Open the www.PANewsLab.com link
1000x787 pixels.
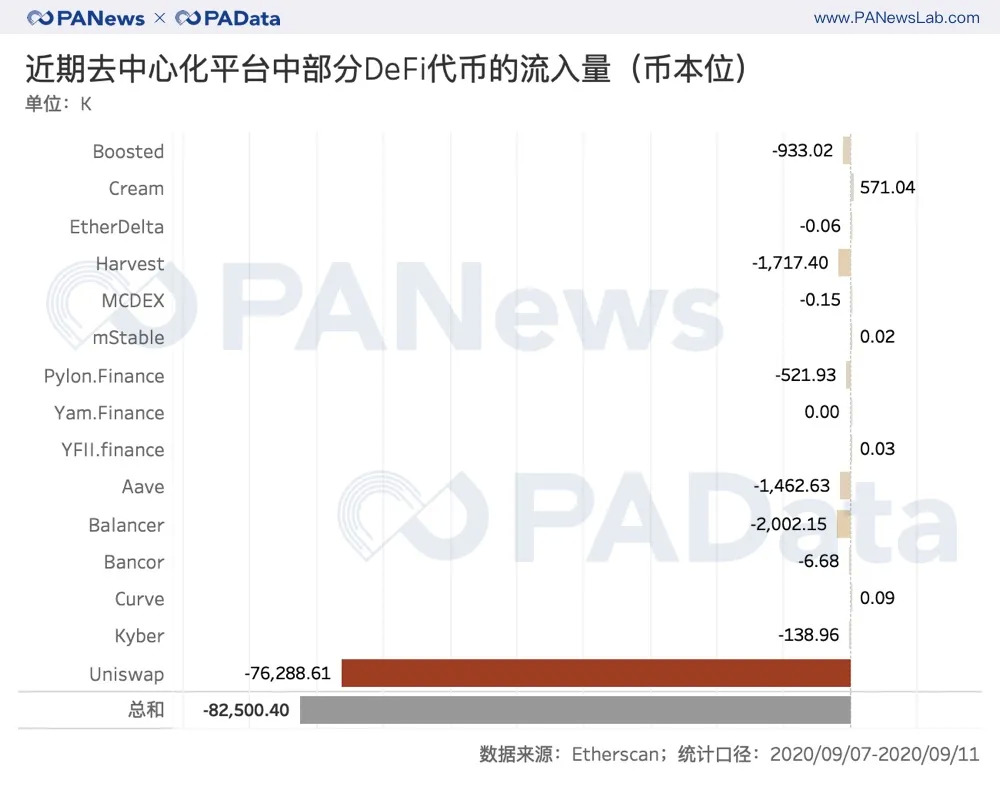(896, 18)
